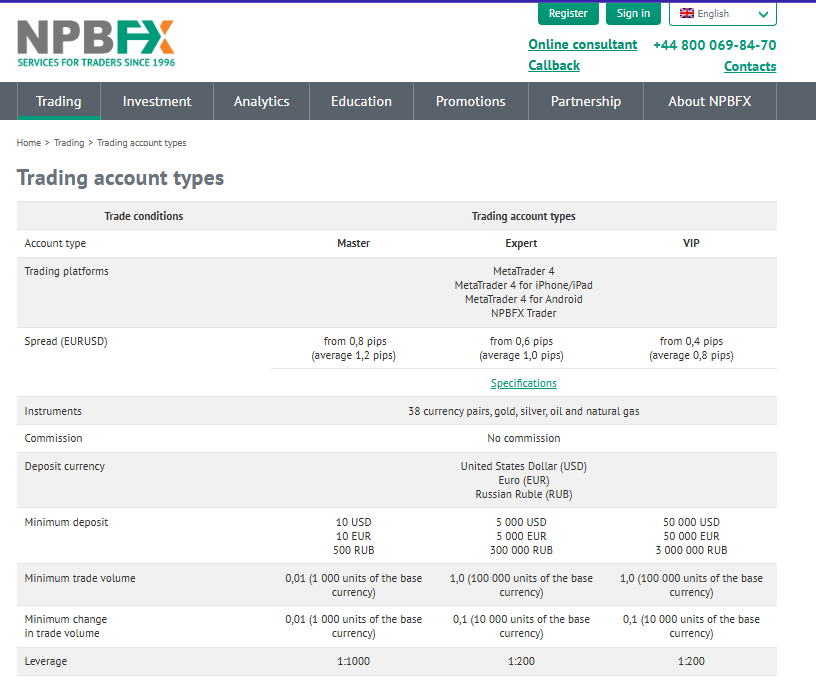Click '10 USD' Master minimum deposit
Image resolution: width=816 pixels, height=683 pixels.
click(353, 522)
